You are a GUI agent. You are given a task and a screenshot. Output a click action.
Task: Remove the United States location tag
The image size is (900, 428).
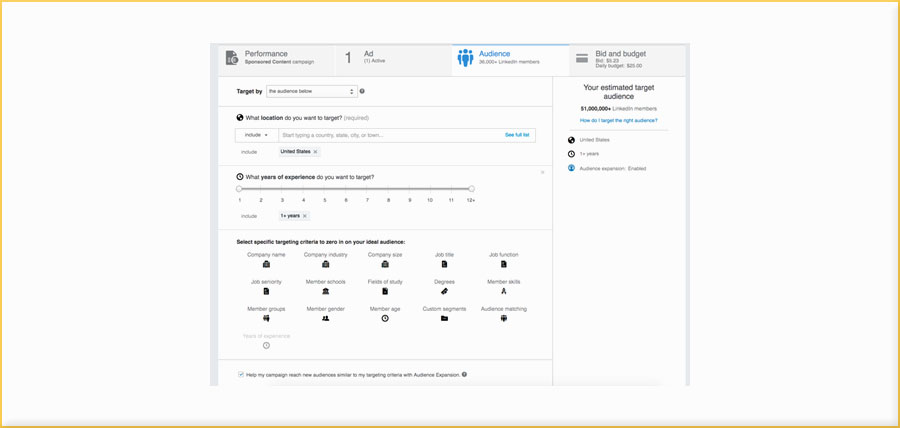(x=315, y=152)
